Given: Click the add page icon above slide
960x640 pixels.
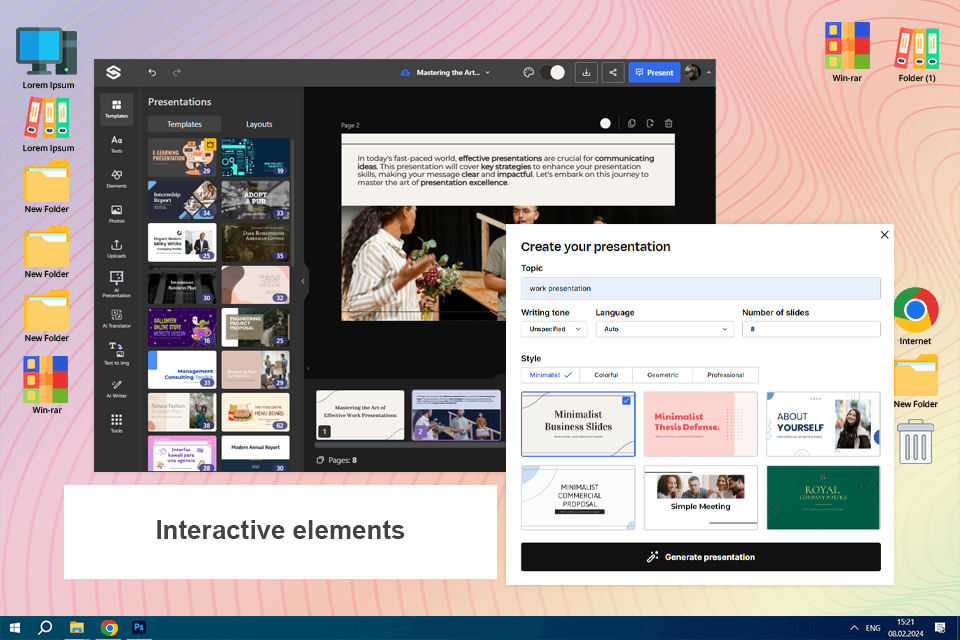Looking at the screenshot, I should coord(650,124).
